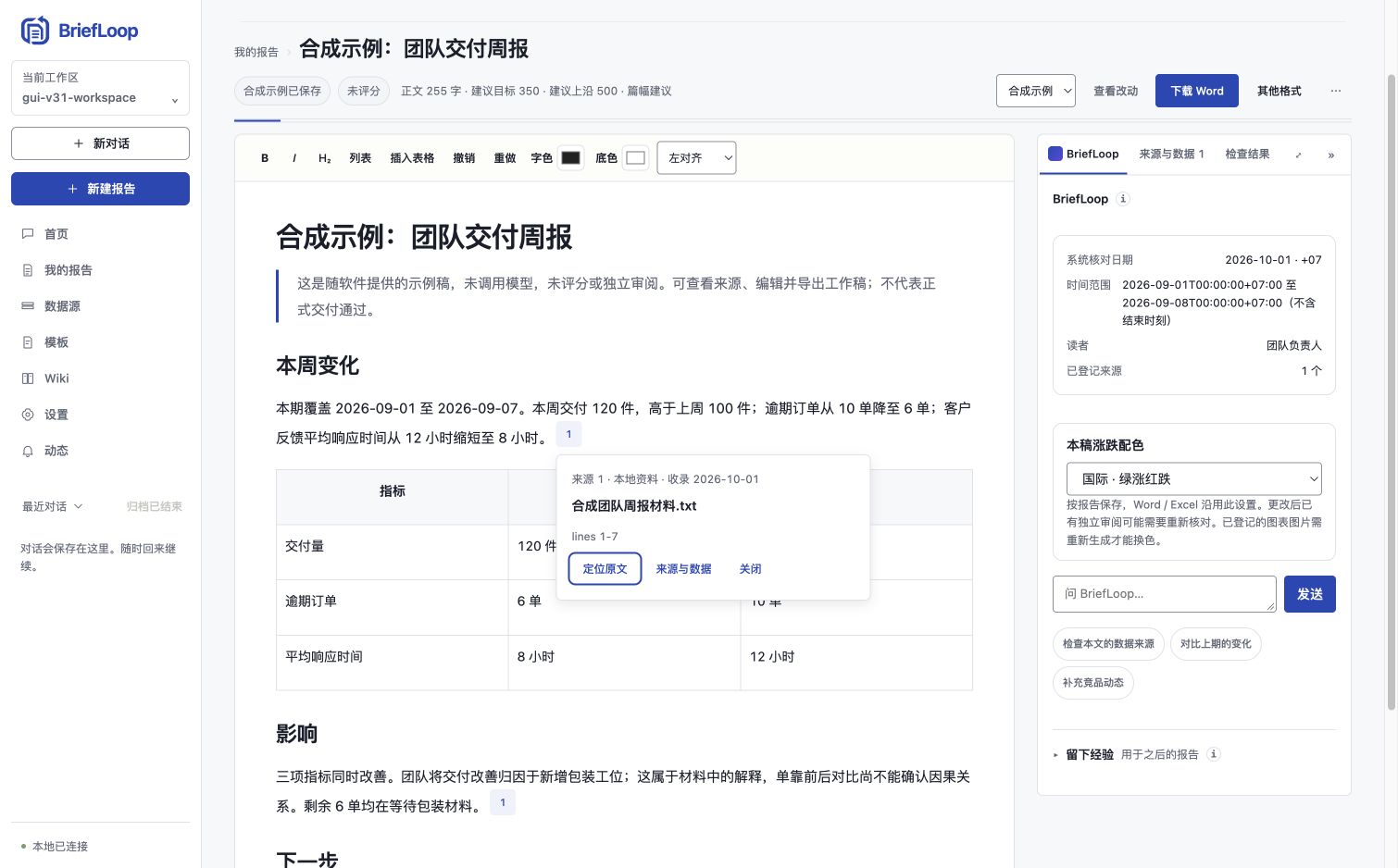Screen dimensions: 1398x868
Task: Collapse the side panel with the » icon
Action: tap(1331, 155)
